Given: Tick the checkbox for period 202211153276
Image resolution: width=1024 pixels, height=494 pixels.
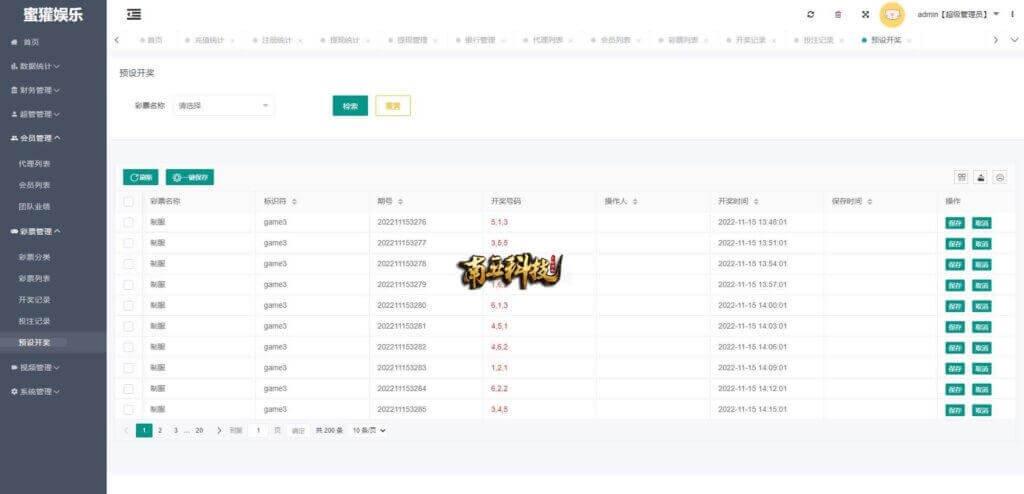Looking at the screenshot, I should tap(128, 222).
